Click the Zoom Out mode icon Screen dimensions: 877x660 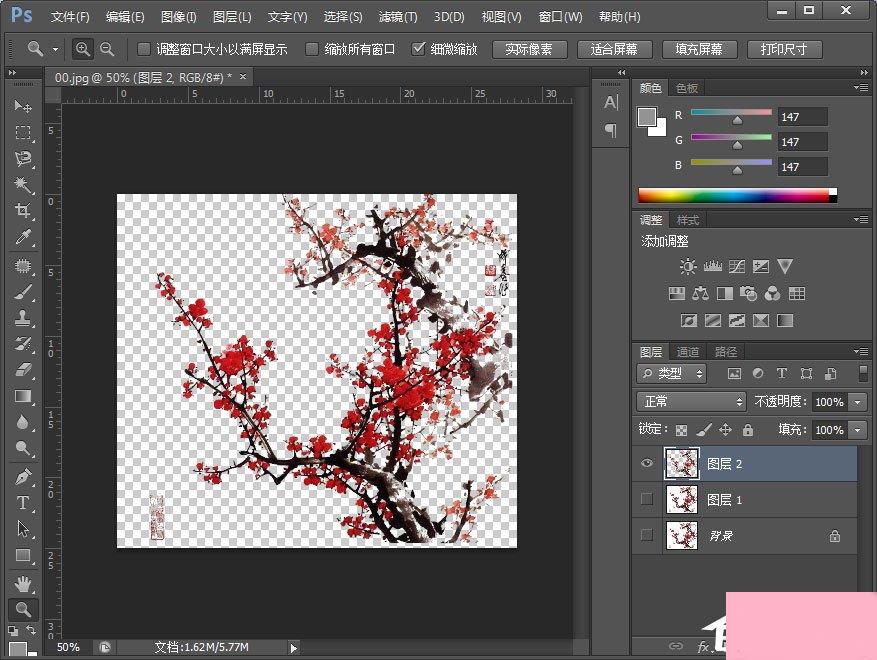(107, 49)
